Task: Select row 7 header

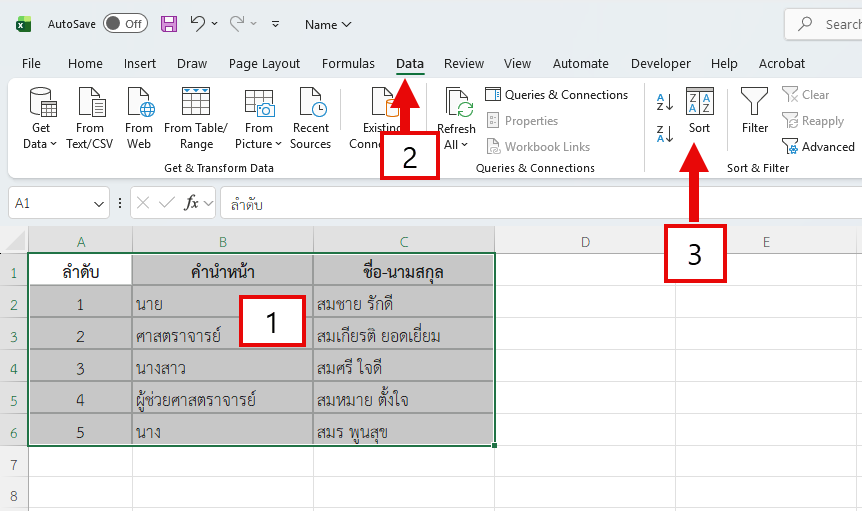Action: tap(14, 465)
